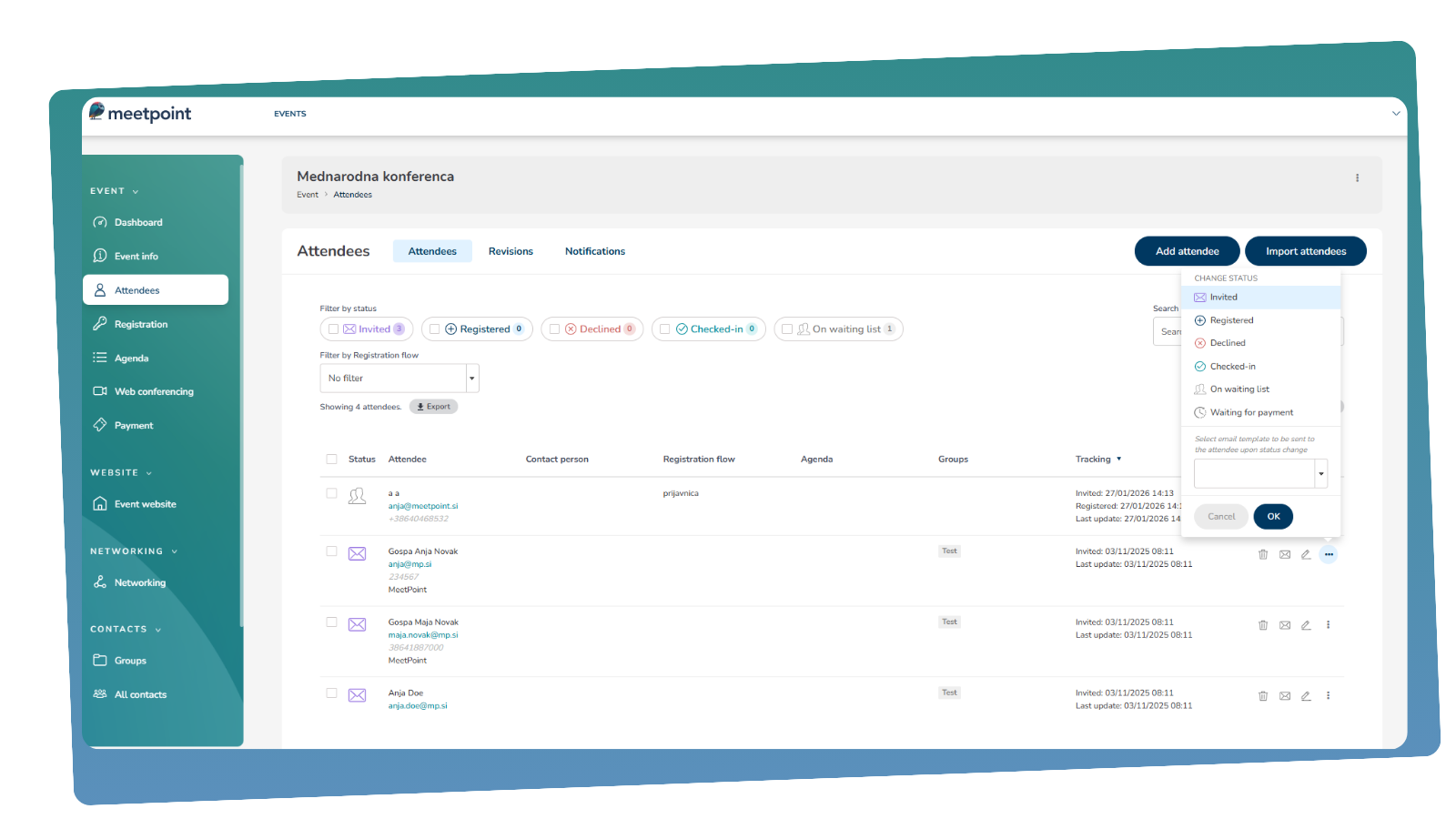Click the Import attendees button
This screenshot has width=1456, height=819.
pos(1306,252)
